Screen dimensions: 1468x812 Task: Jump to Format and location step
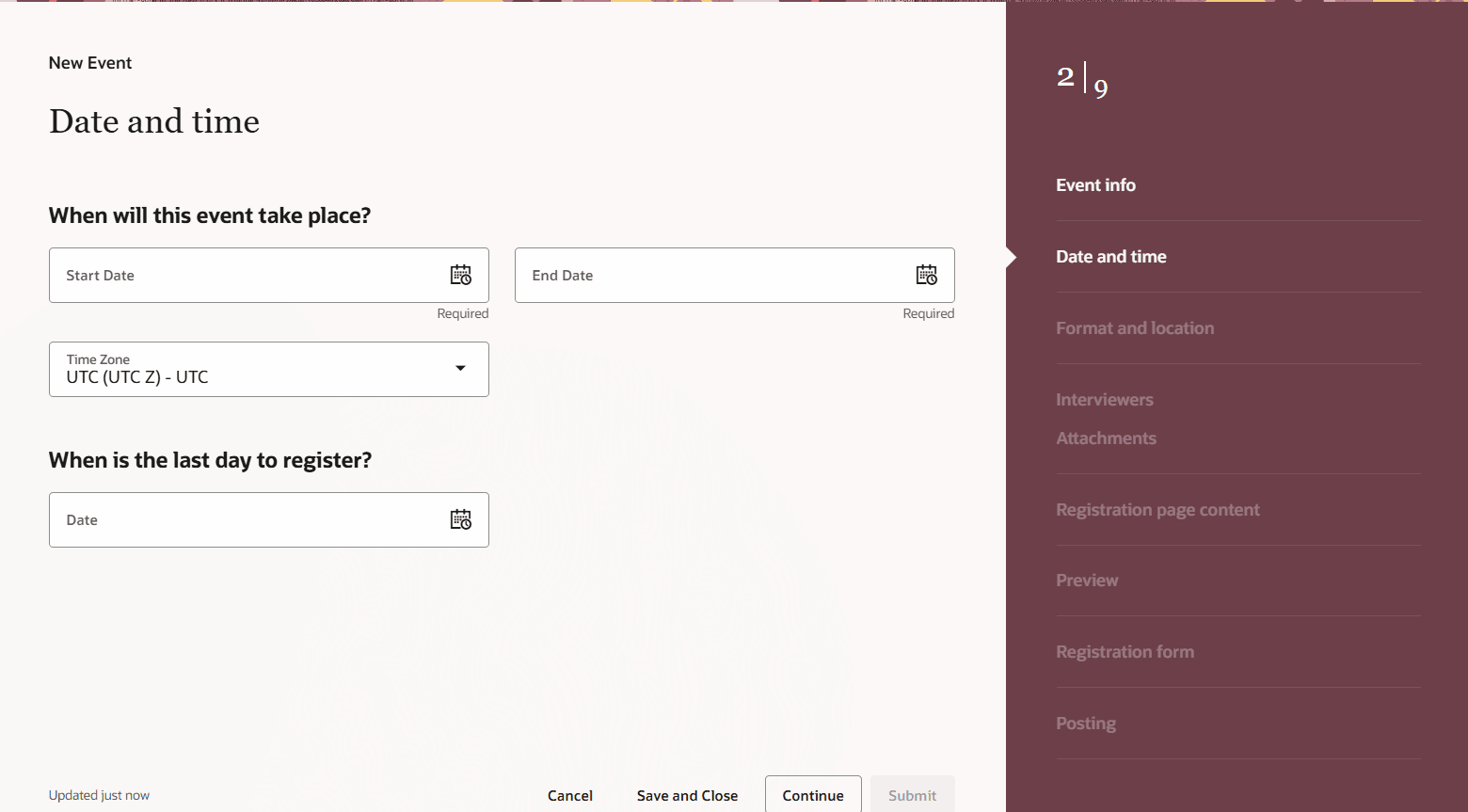[x=1135, y=328]
